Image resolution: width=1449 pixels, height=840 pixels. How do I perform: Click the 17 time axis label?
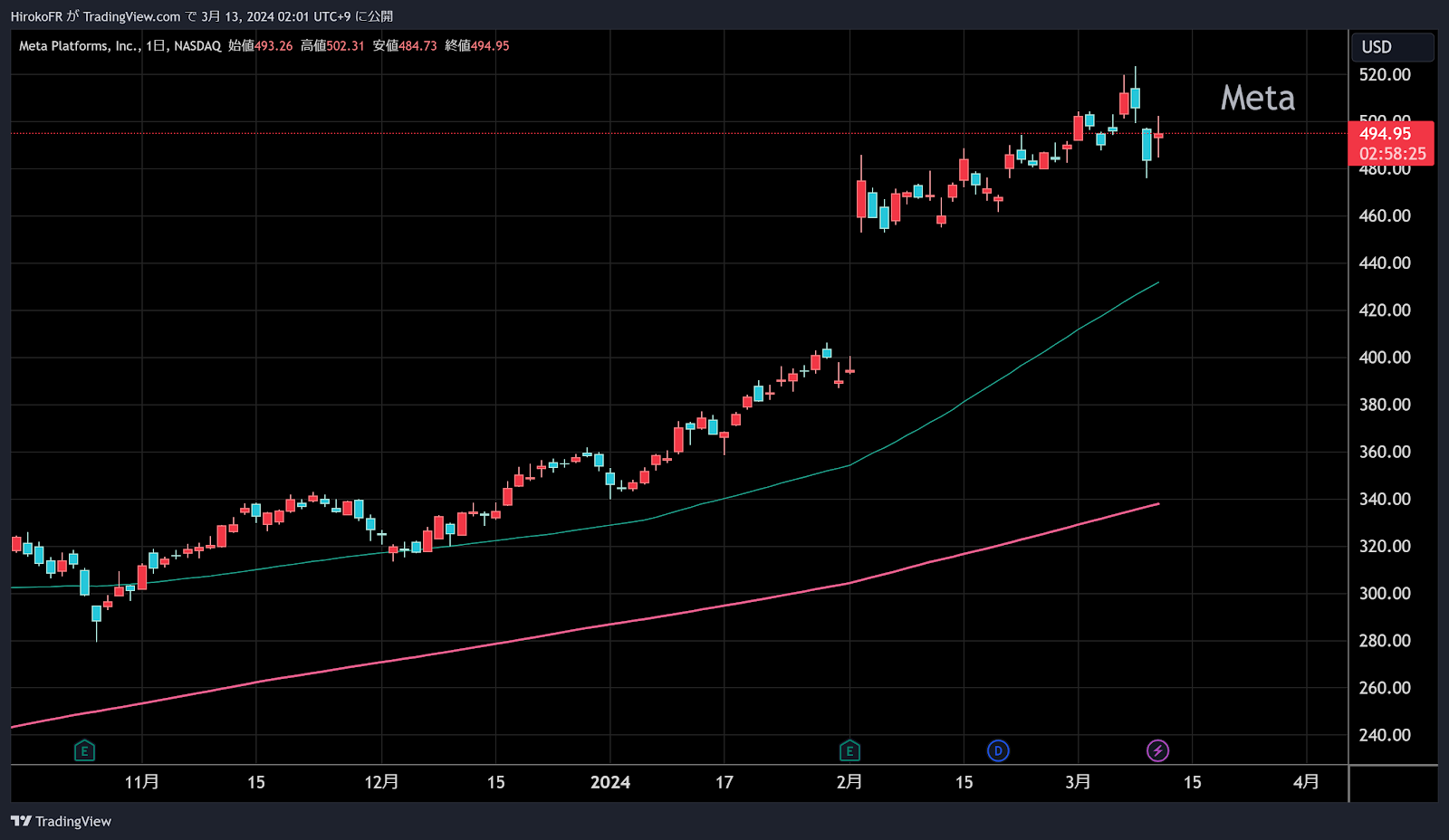point(724,782)
